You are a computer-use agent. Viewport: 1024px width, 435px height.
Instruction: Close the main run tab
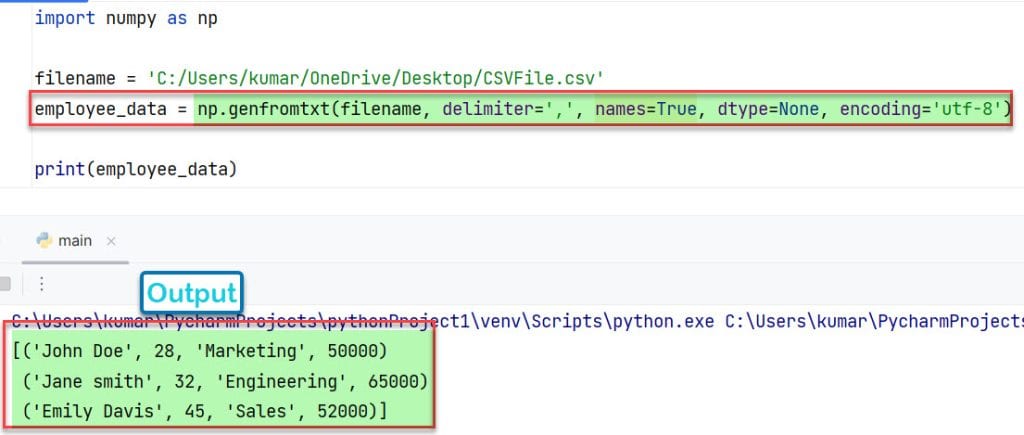point(111,242)
